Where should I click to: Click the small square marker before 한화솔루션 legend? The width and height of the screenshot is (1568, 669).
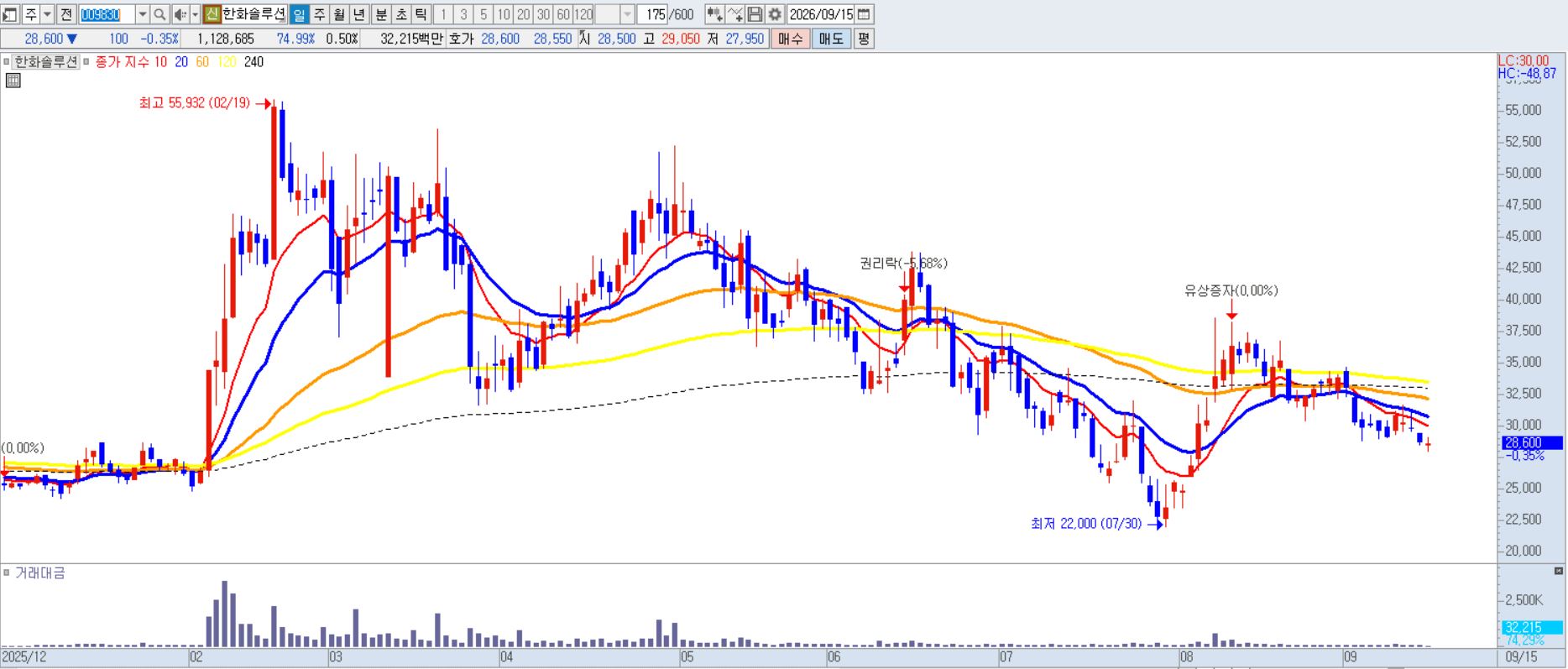point(7,62)
